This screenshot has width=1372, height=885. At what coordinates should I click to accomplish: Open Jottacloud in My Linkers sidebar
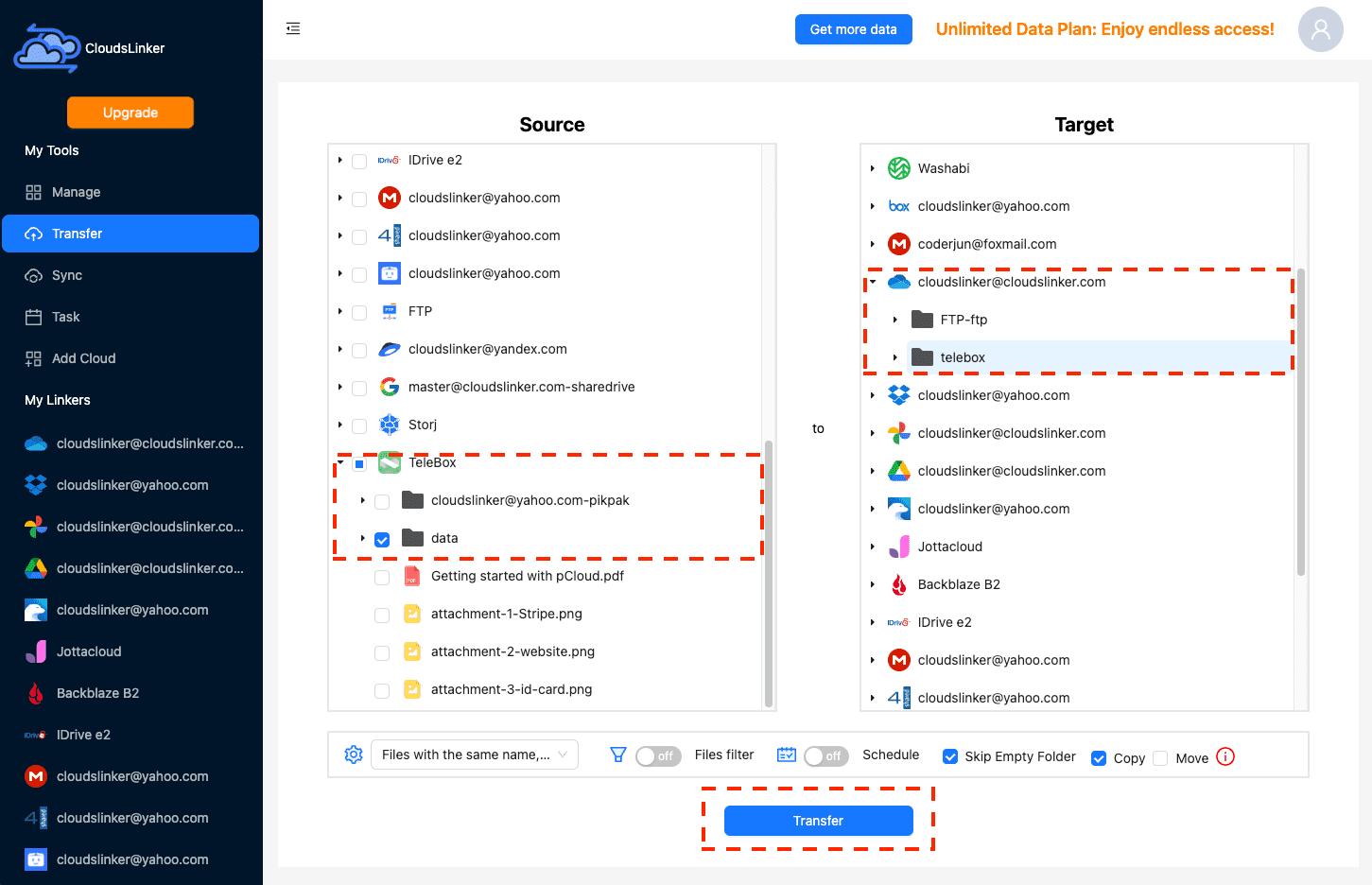[x=130, y=651]
